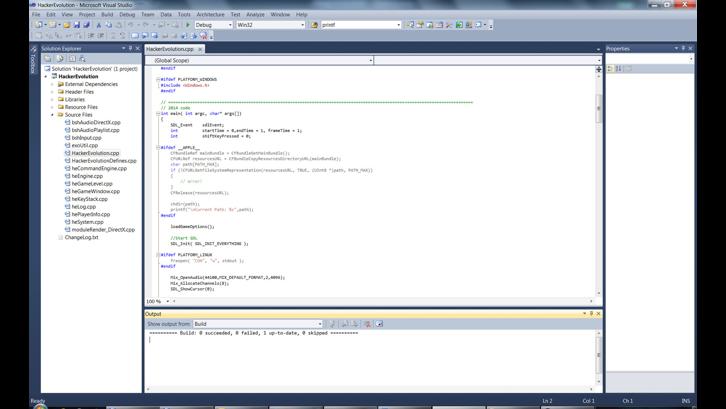The image size is (726, 409).
Task: Click the Alphabetical sort icon in Properties panel
Action: click(619, 69)
